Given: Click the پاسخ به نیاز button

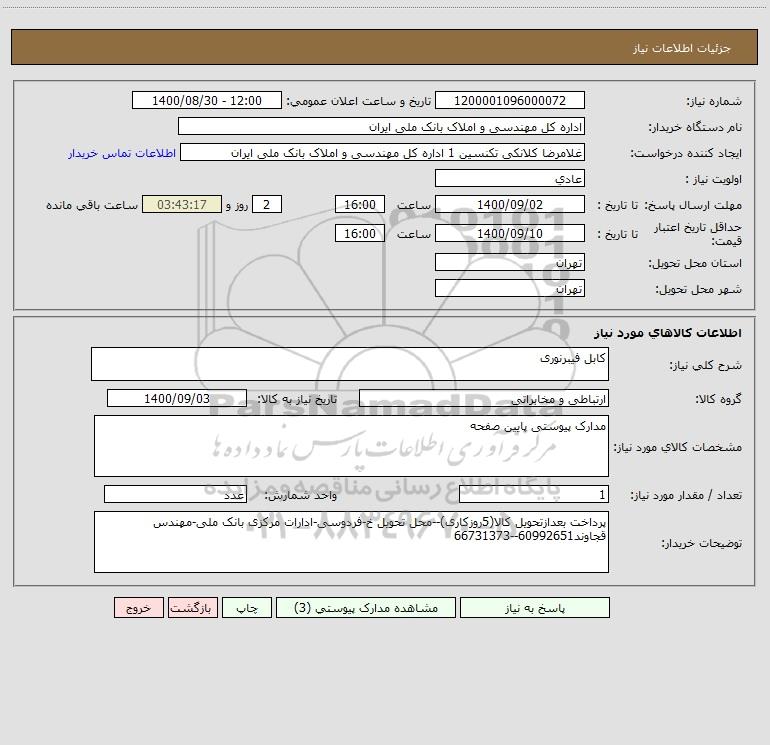Looking at the screenshot, I should [x=535, y=607].
